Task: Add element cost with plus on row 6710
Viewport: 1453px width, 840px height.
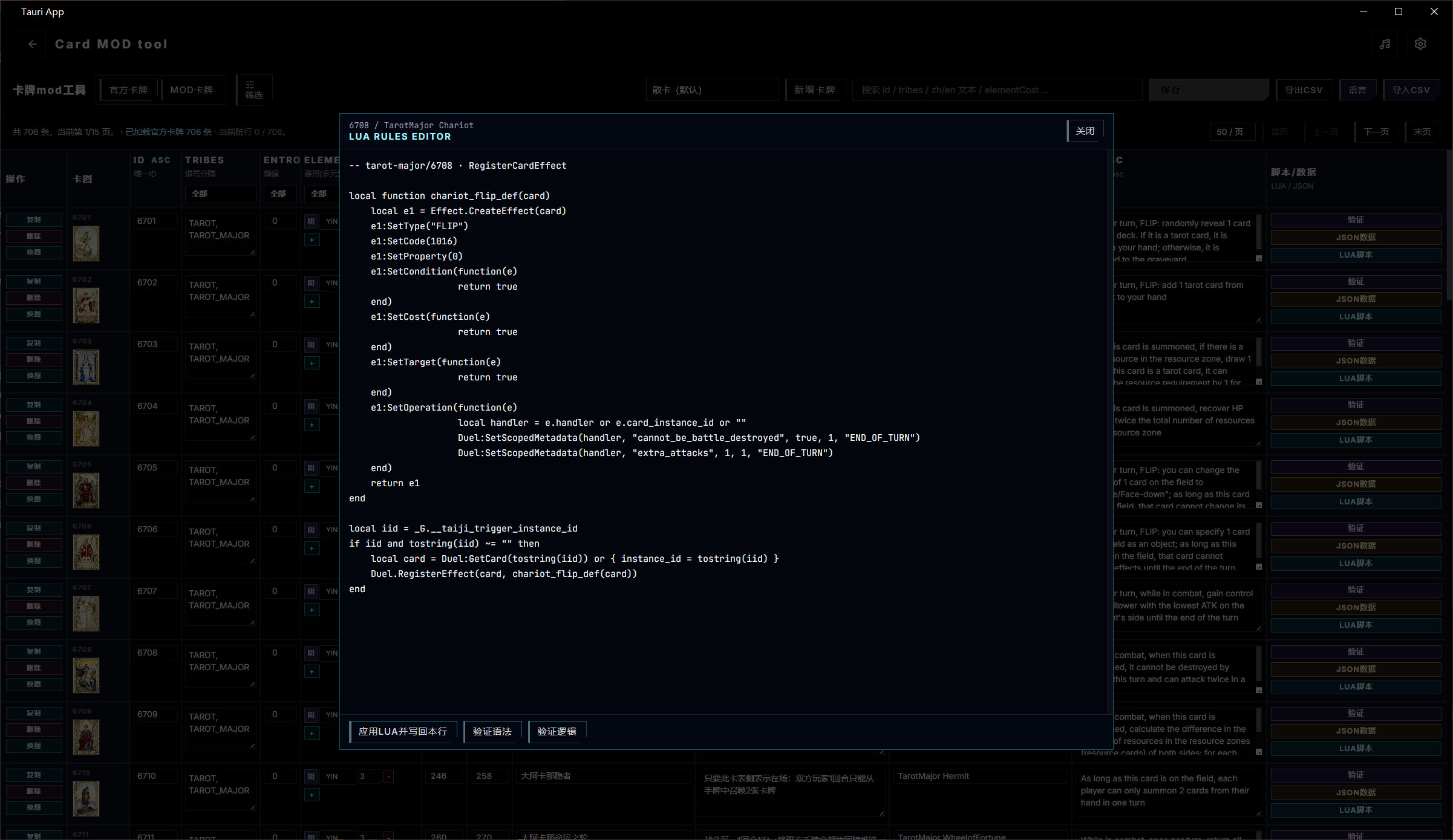Action: pyautogui.click(x=312, y=795)
